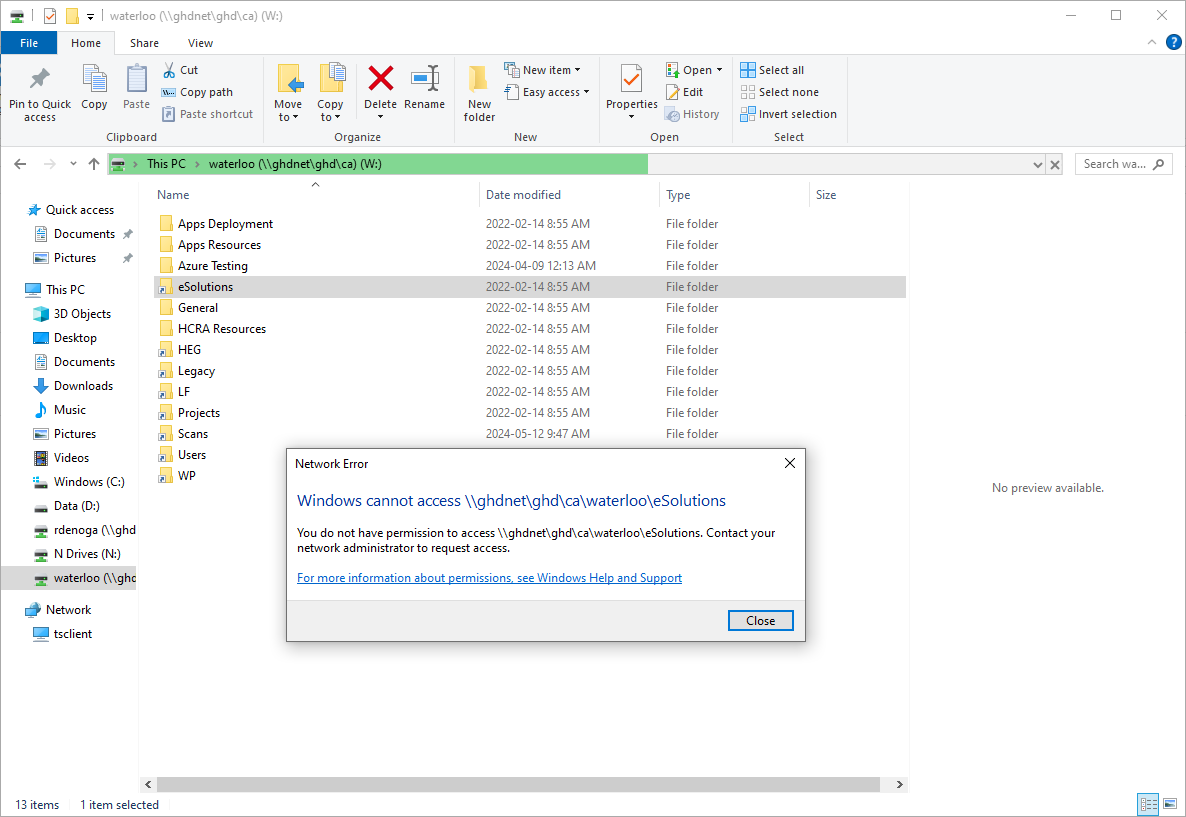Click Select all in ribbon
Image resolution: width=1186 pixels, height=817 pixels.
pyautogui.click(x=772, y=70)
